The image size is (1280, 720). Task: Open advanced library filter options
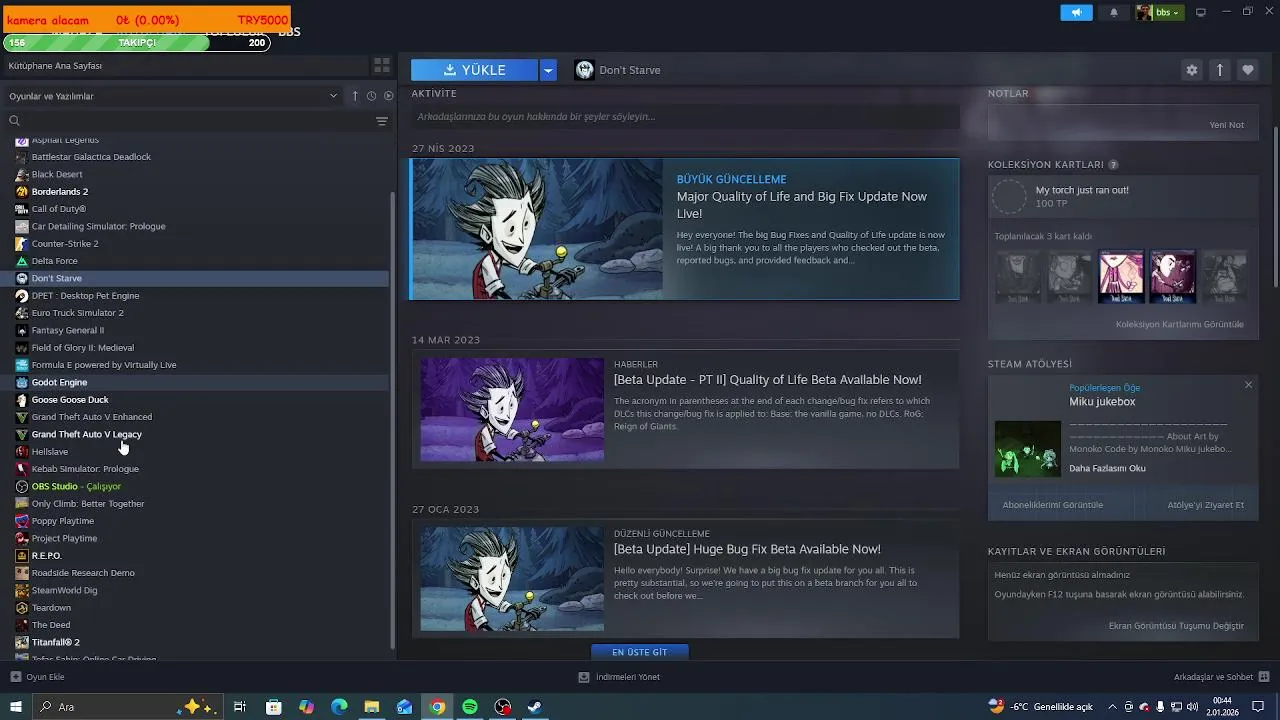(x=382, y=121)
